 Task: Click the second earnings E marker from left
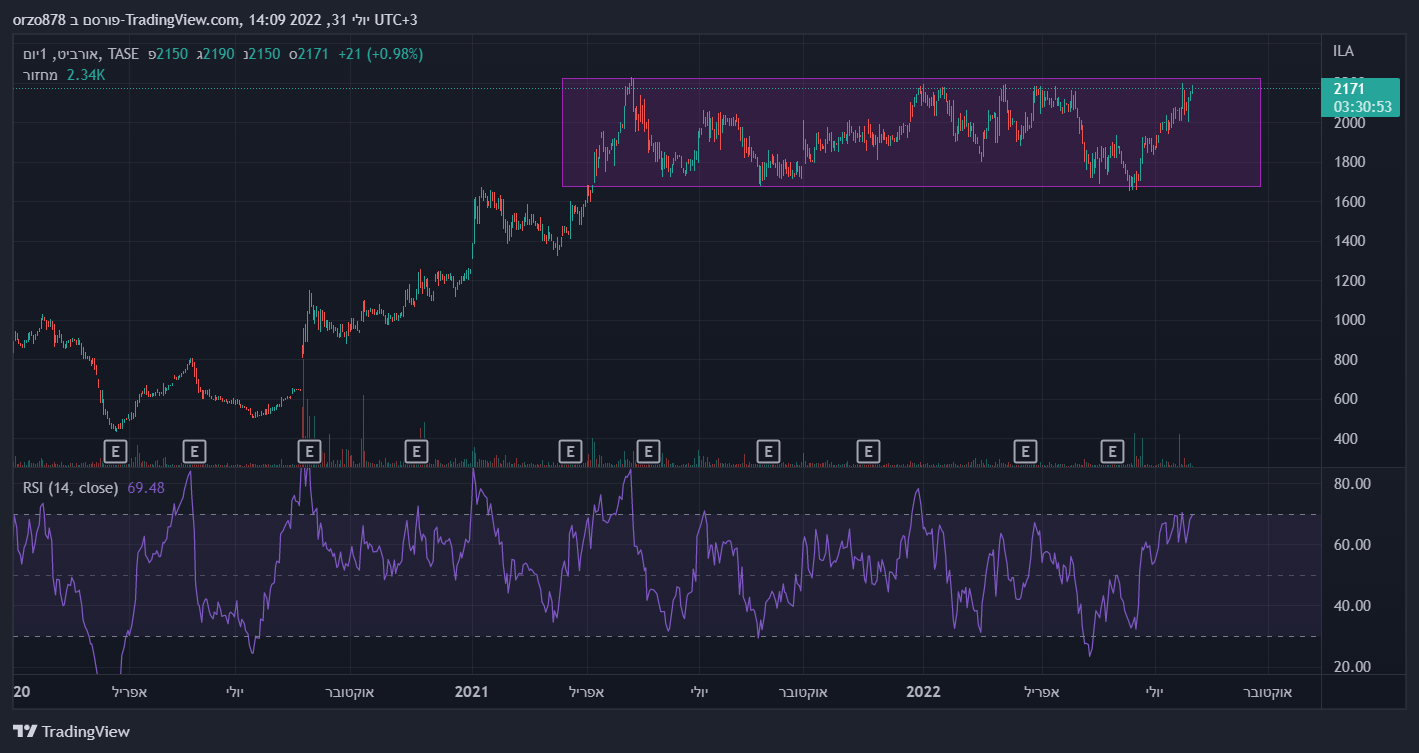tap(195, 452)
